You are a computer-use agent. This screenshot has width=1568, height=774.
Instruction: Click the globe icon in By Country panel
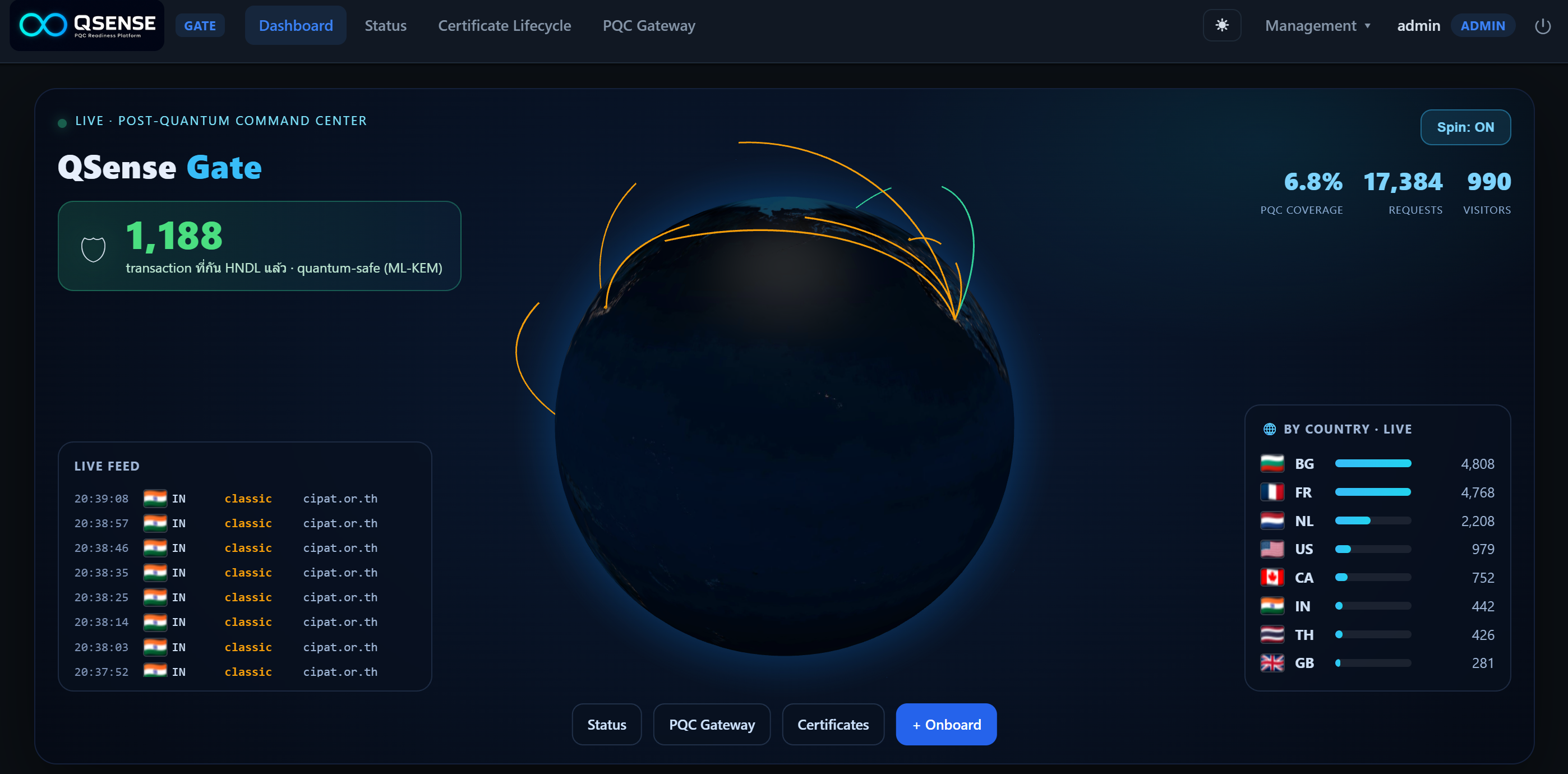coord(1269,429)
